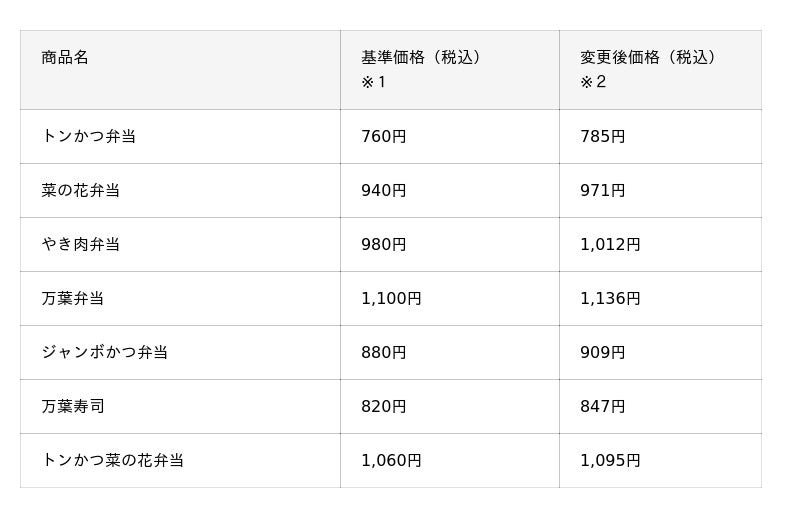Click the 万葉寿司 product name
Screen dimensions: 800x518
(73, 406)
